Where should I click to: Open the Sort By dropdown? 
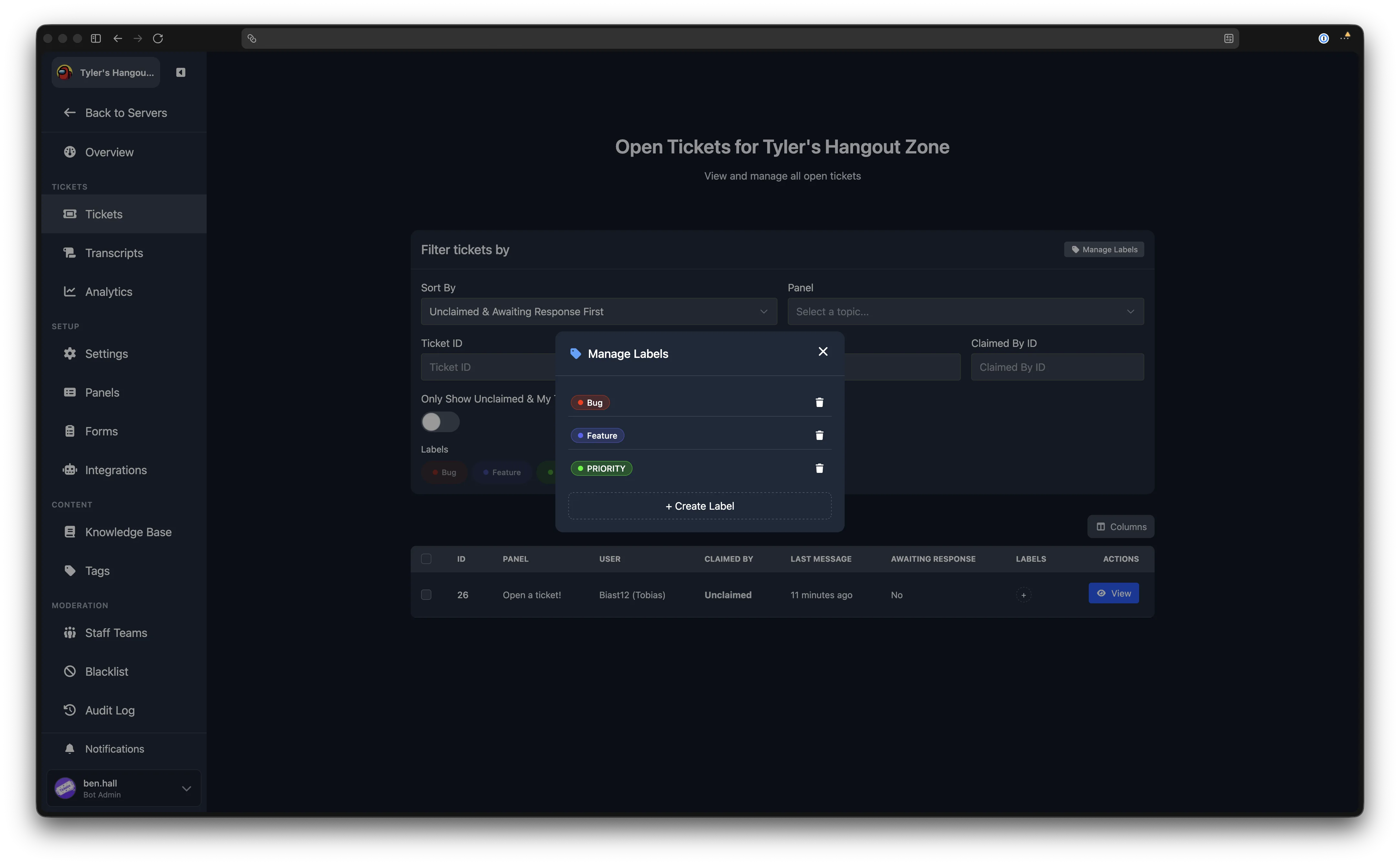pos(599,311)
